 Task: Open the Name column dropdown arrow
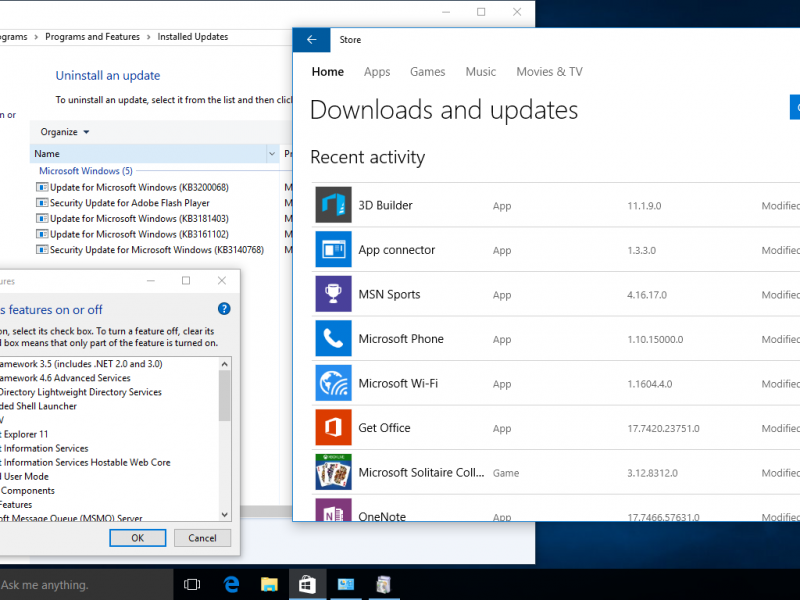pyautogui.click(x=272, y=154)
